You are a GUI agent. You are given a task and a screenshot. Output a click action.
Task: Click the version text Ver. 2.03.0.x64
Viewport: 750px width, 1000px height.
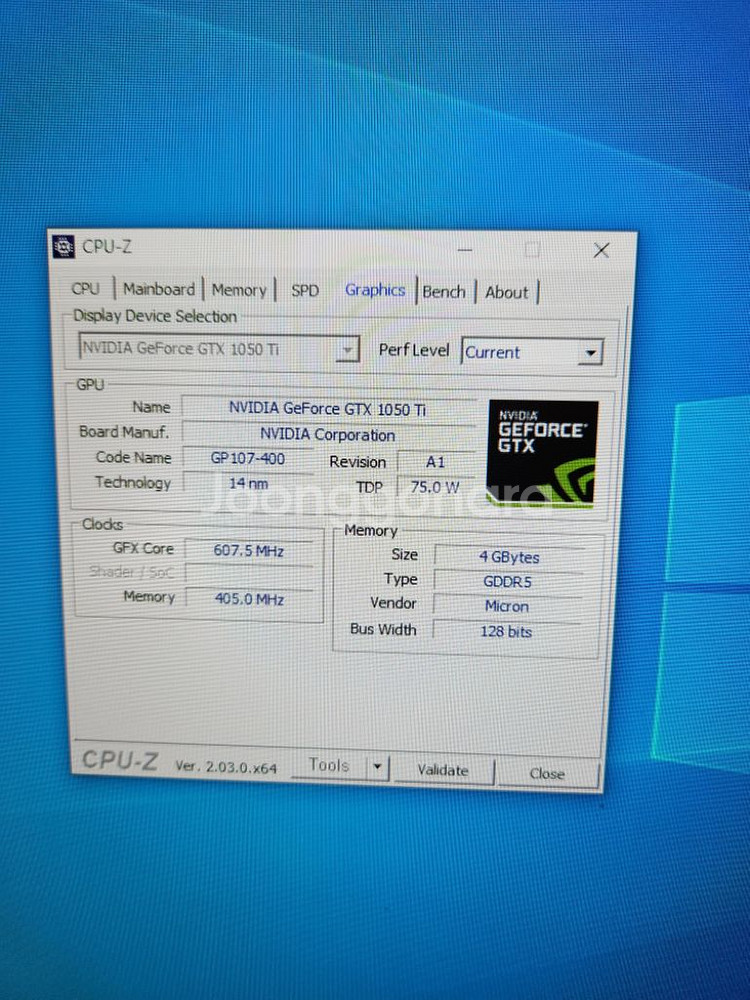click(x=226, y=767)
